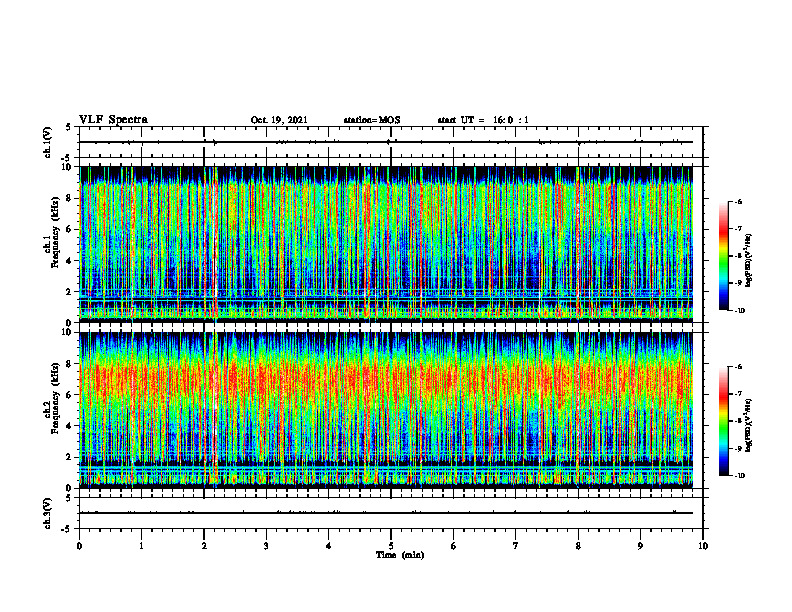The width and height of the screenshot is (792, 612).
Task: Select the ch.2 color bar log(PSD) label
Action: [749, 424]
